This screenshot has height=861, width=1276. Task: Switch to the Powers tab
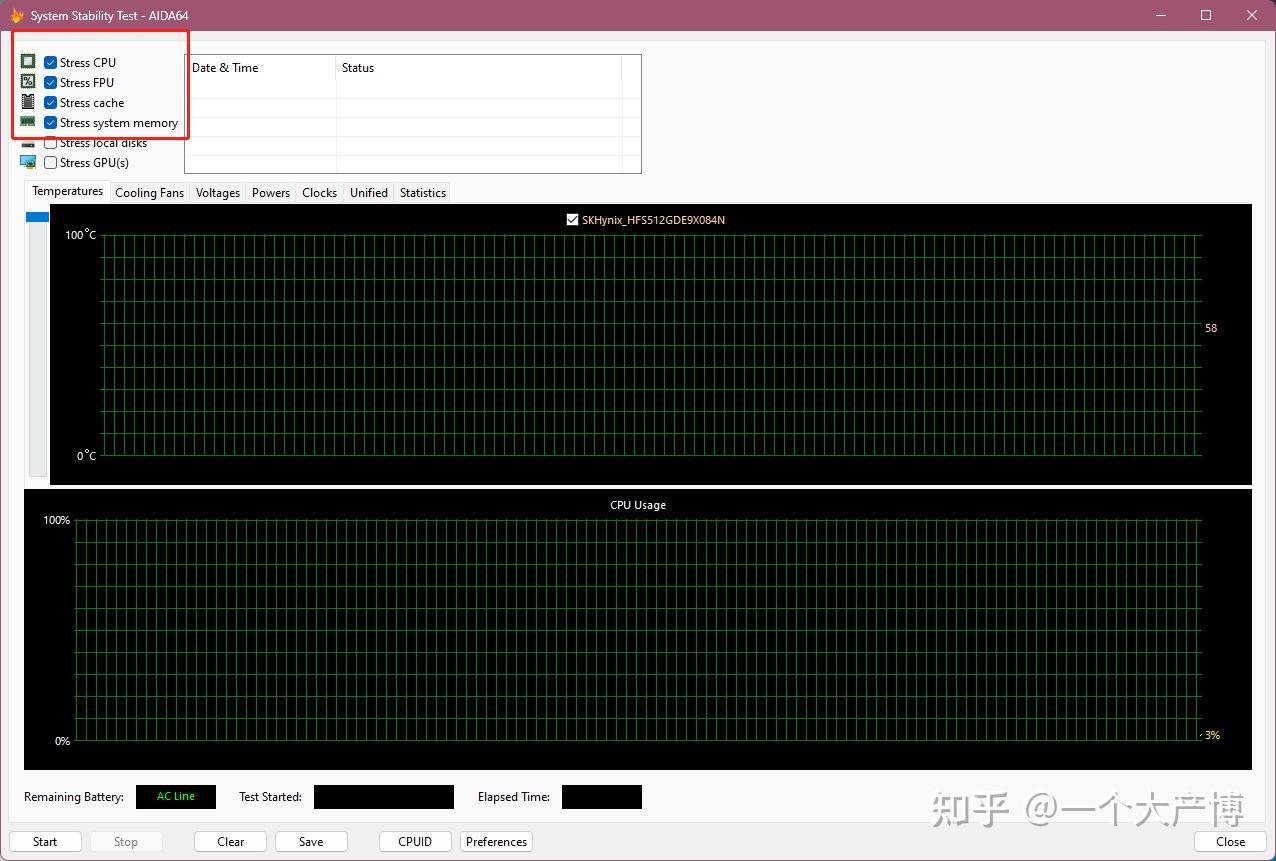(271, 193)
